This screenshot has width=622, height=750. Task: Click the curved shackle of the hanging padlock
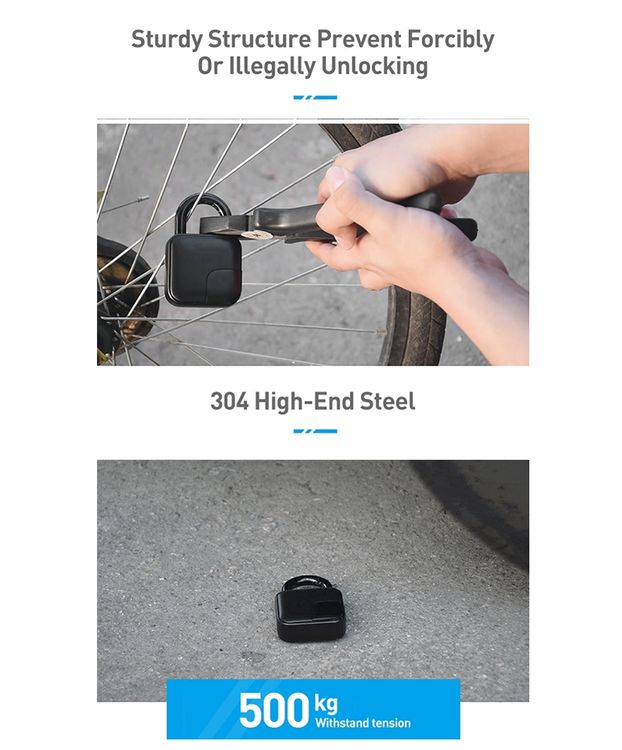pyautogui.click(x=203, y=213)
